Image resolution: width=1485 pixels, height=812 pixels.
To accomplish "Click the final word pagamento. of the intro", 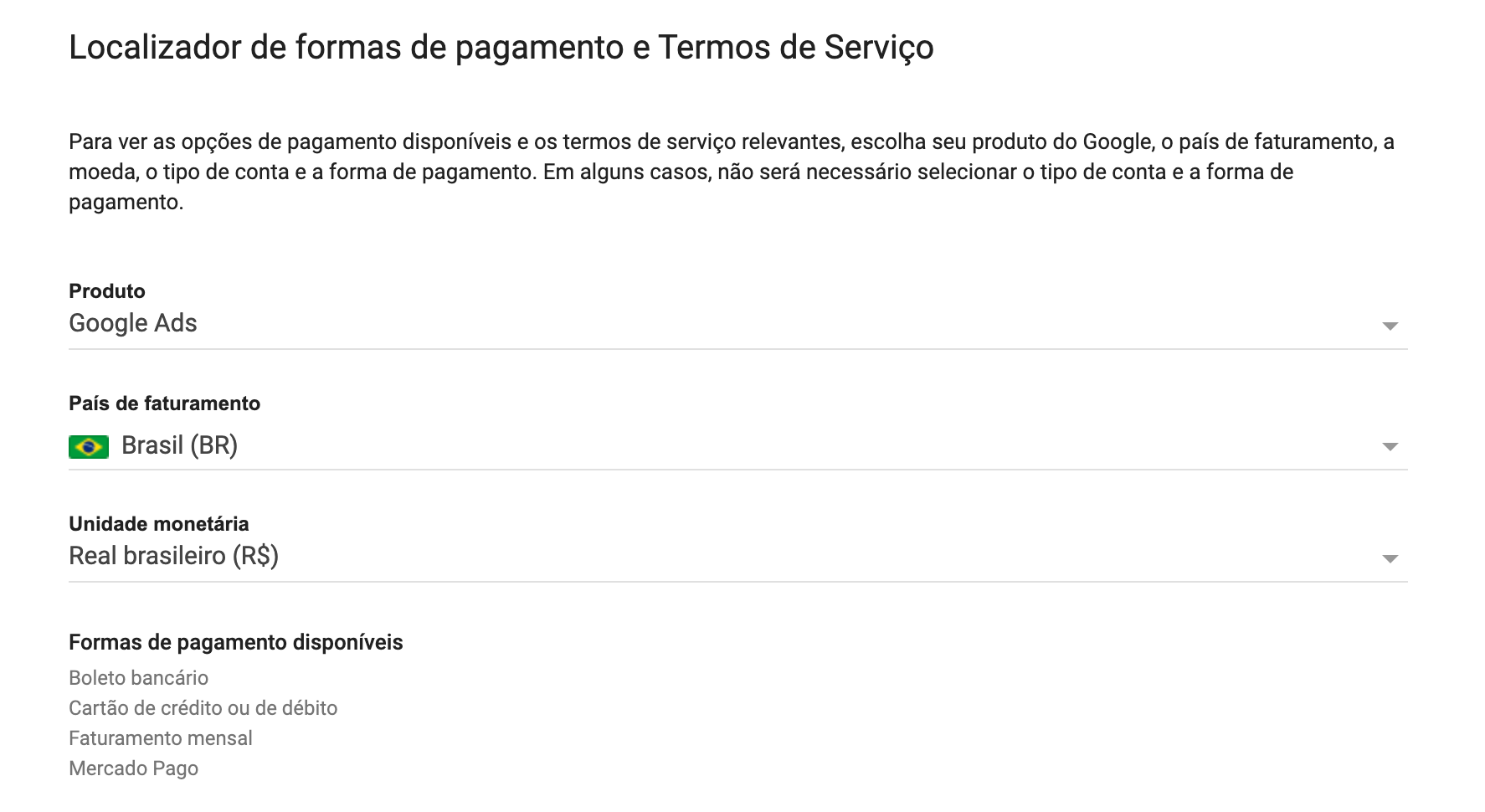I will click(x=126, y=203).
